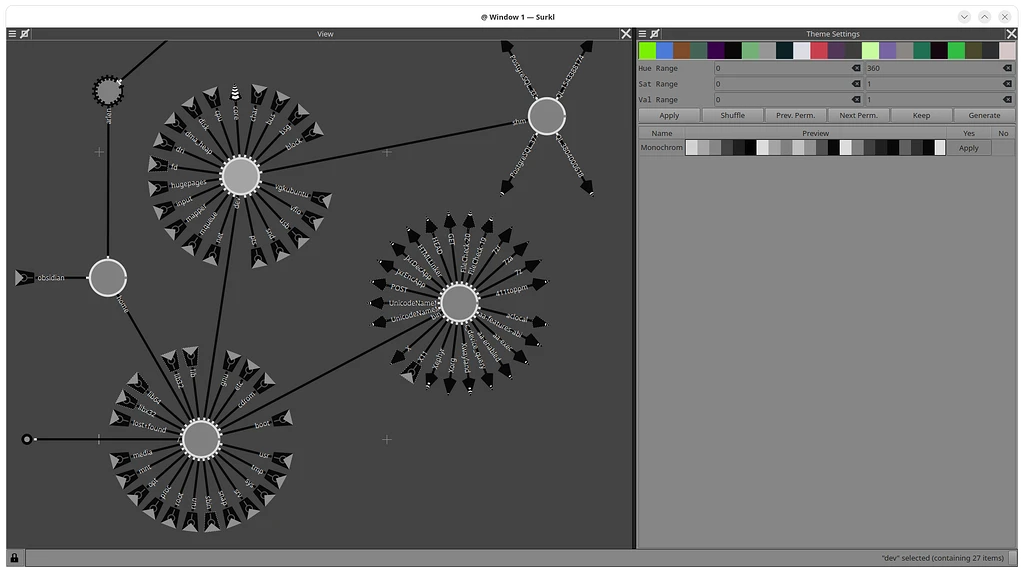Pick the light lime green palette swatch

870,50
